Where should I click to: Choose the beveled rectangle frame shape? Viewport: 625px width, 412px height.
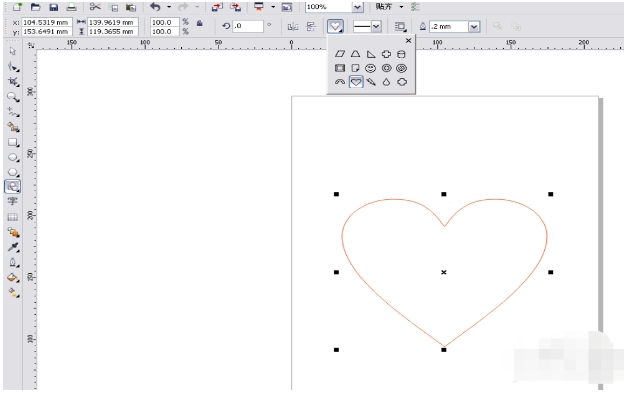tap(340, 68)
